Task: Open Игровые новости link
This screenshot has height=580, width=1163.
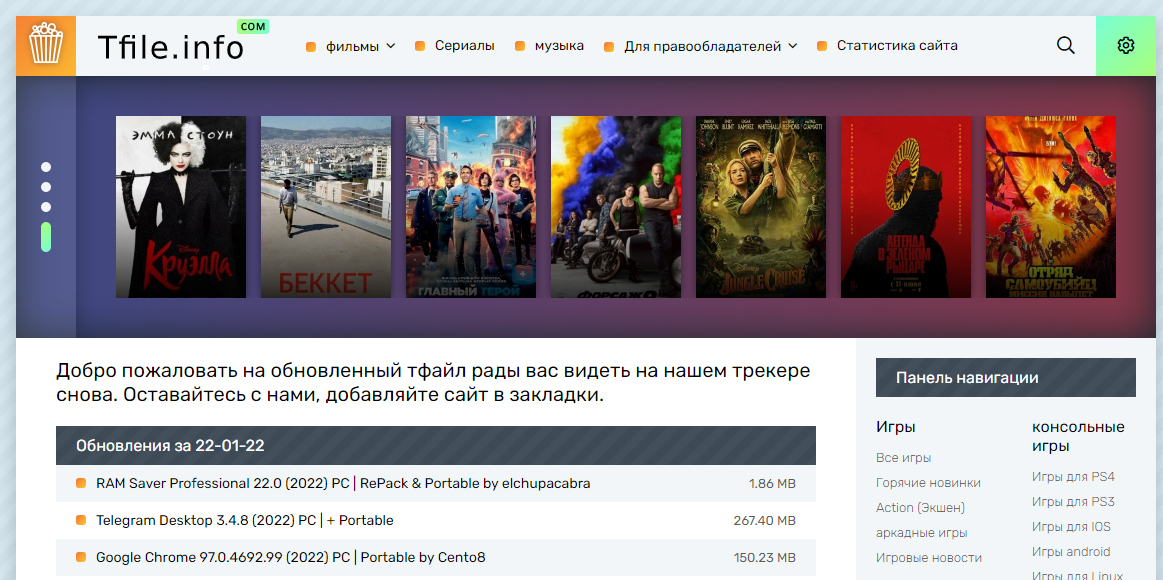Action: pos(929,558)
